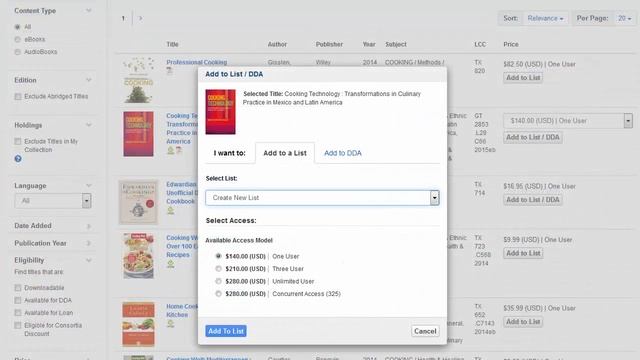Image resolution: width=640 pixels, height=360 pixels.
Task: Add the $35.99 title to list
Action: 523,322
